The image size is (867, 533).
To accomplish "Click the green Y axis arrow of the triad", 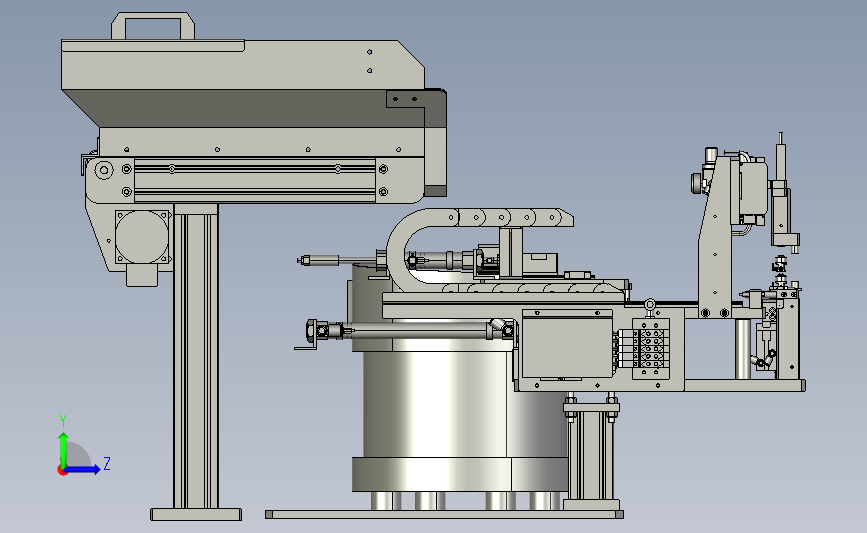I will [63, 449].
